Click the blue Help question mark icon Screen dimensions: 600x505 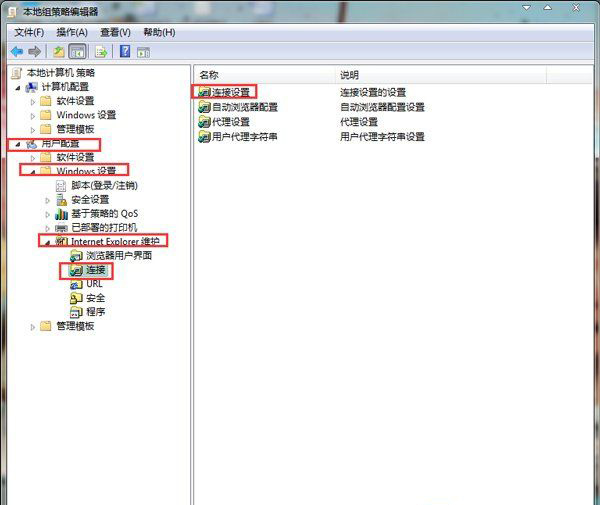click(125, 51)
